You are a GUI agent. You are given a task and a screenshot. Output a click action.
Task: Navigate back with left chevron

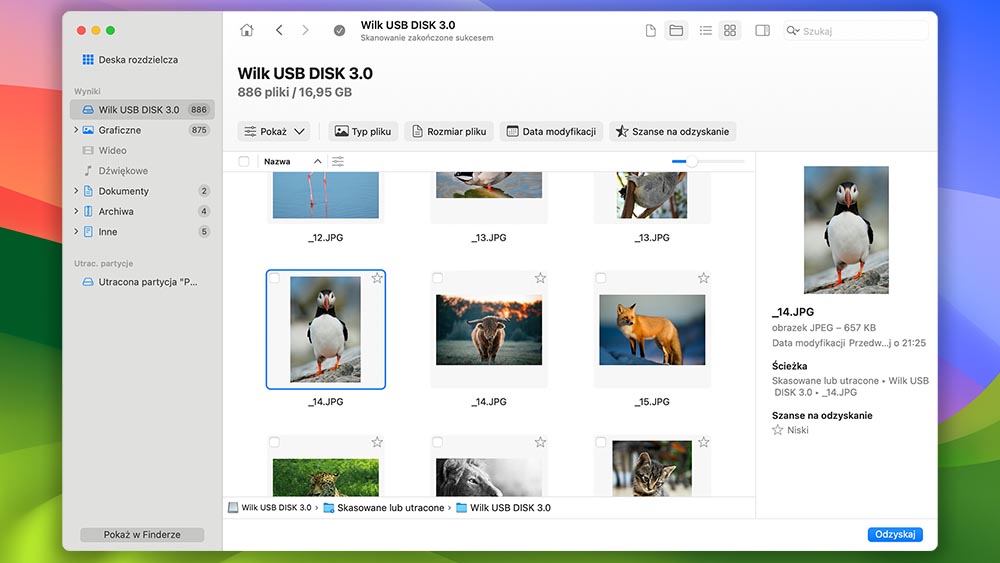coord(279,30)
